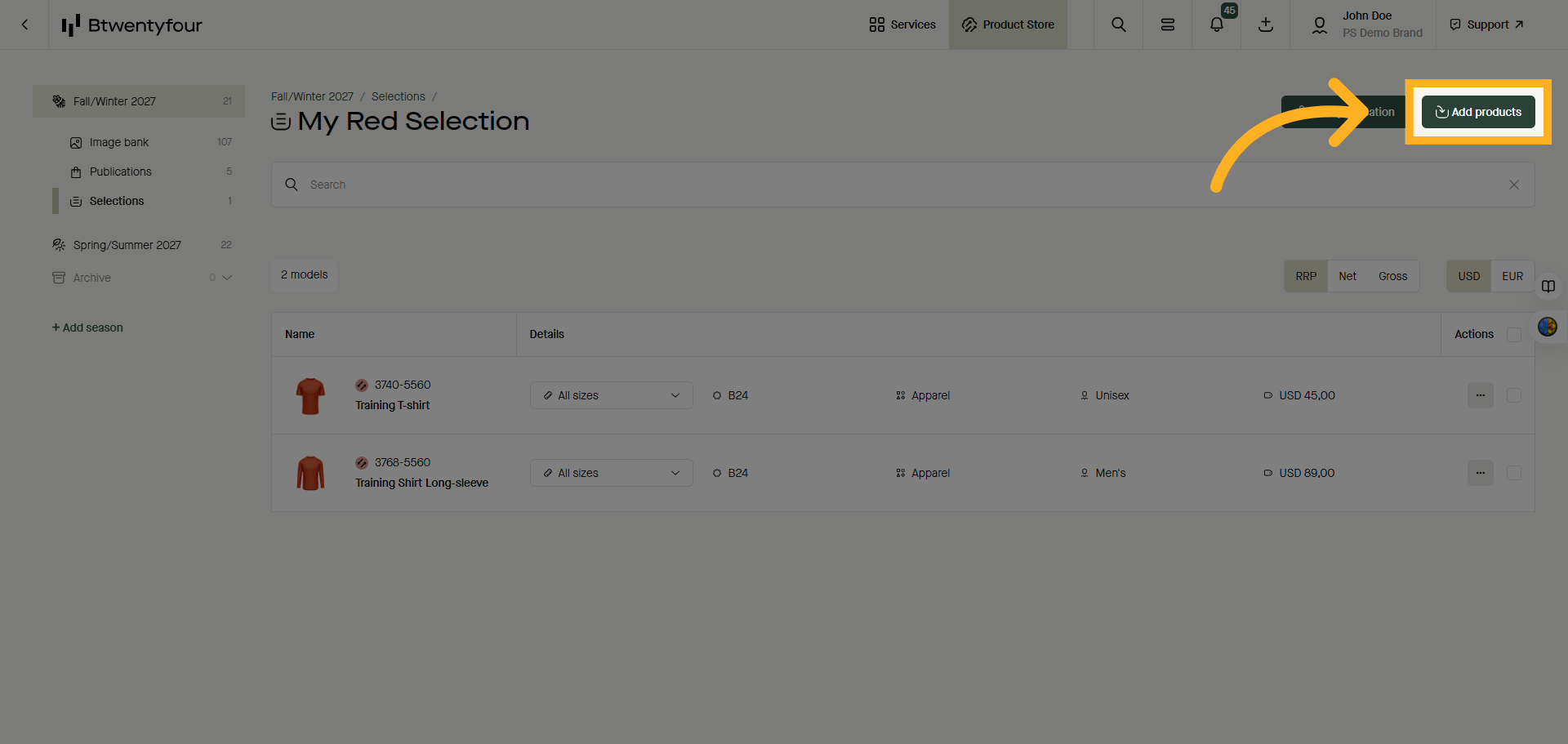The image size is (1568, 744).
Task: Open the Image bank section
Action: pos(118,142)
